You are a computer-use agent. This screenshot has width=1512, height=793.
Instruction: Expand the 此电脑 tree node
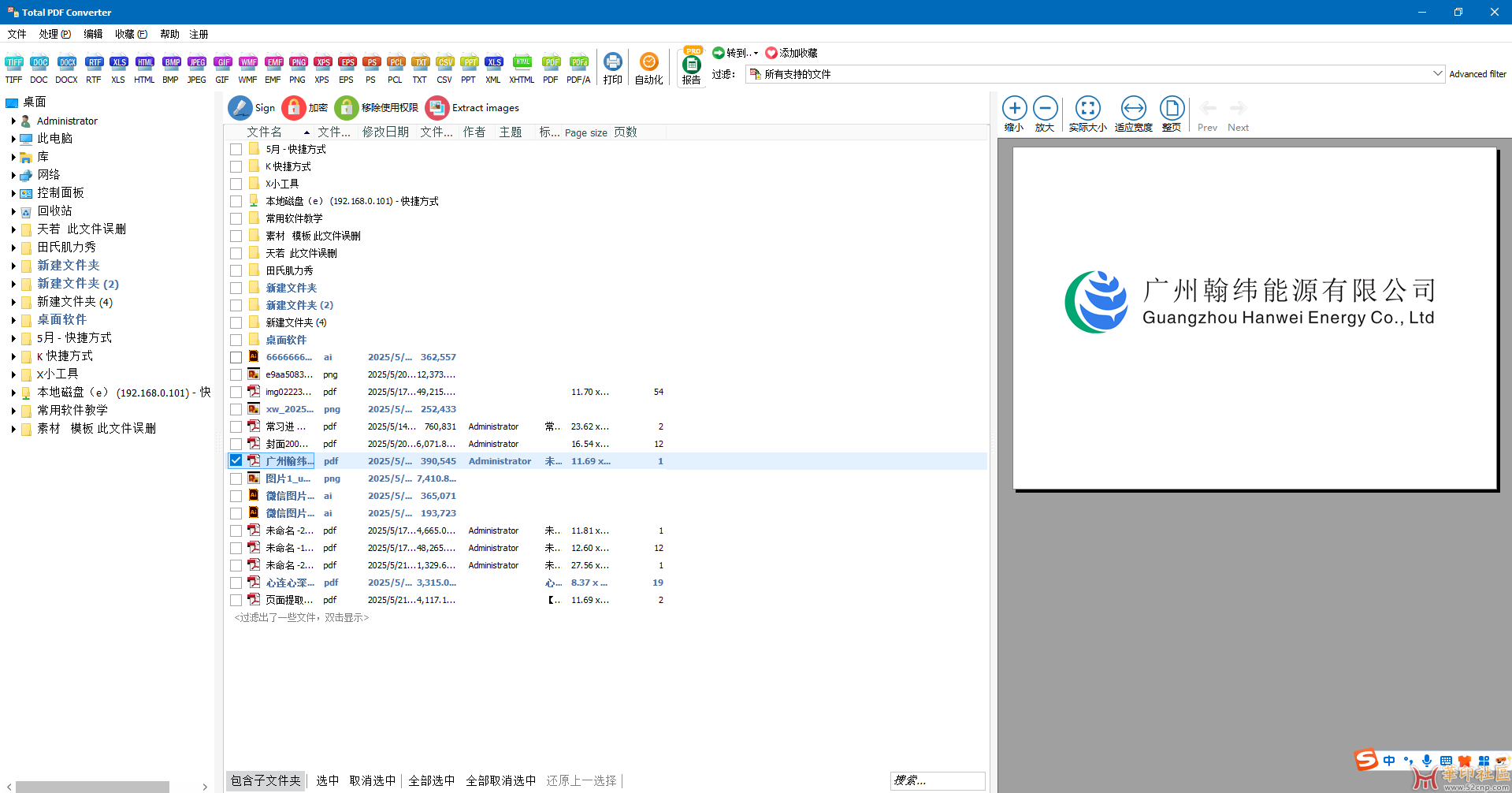[x=13, y=139]
